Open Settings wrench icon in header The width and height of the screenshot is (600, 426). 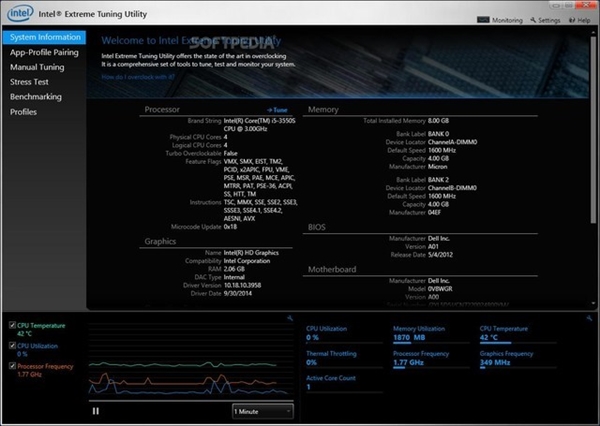tap(533, 20)
